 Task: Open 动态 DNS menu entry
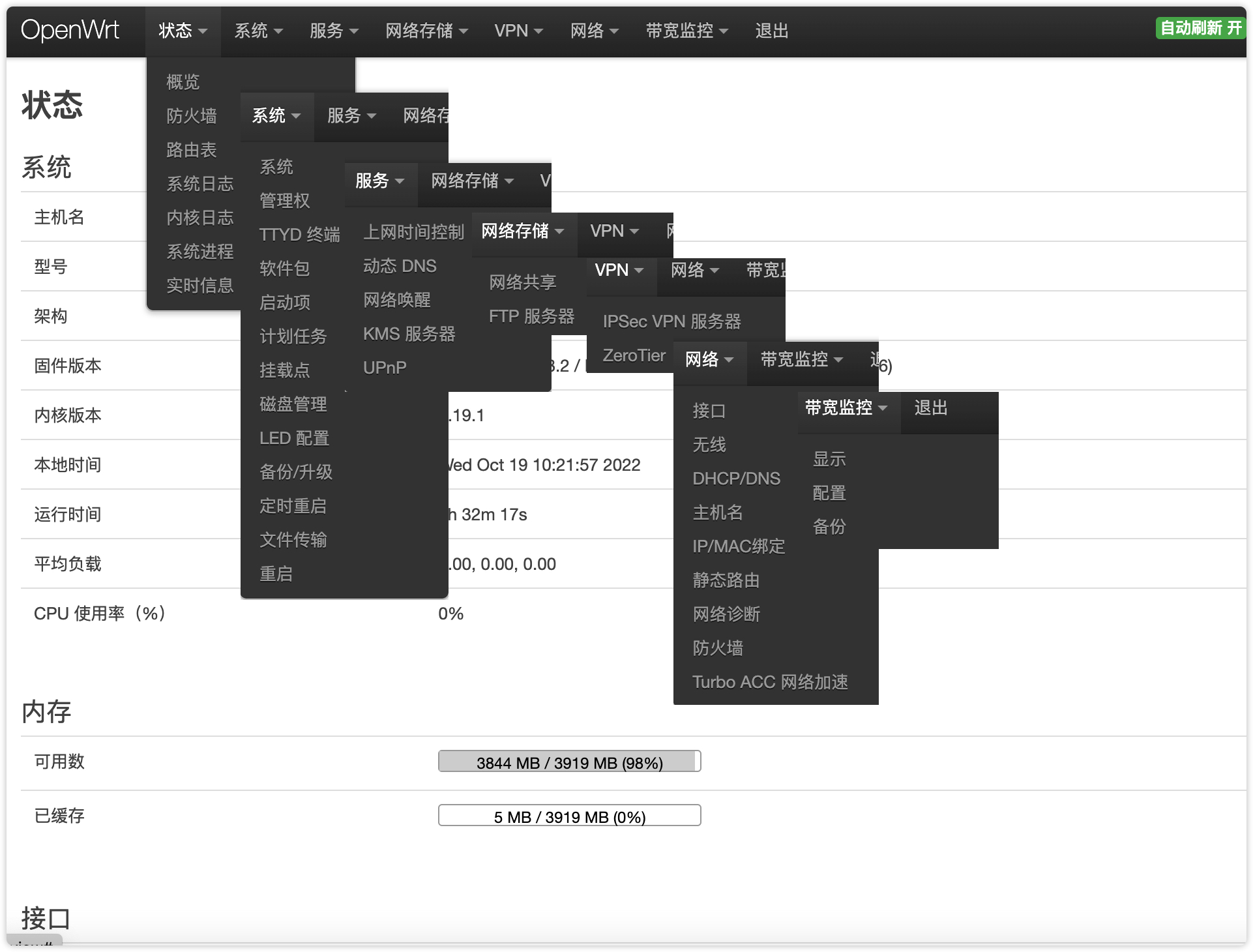pyautogui.click(x=400, y=265)
